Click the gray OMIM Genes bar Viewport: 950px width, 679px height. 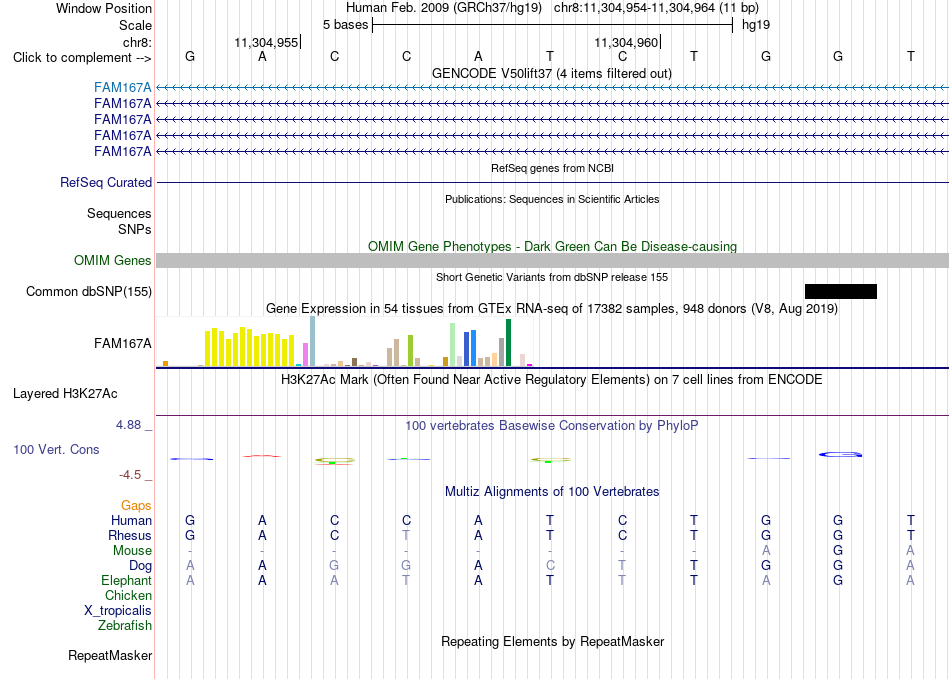552,260
